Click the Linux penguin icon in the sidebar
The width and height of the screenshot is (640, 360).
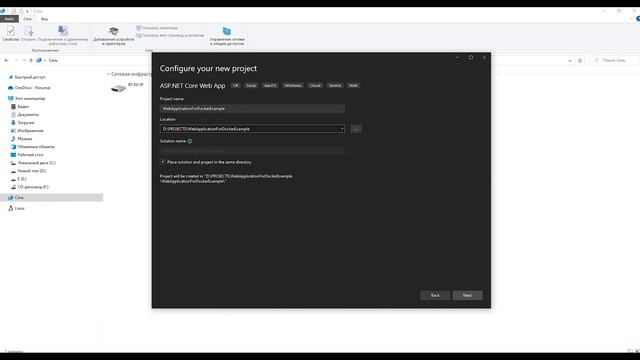pos(11,208)
